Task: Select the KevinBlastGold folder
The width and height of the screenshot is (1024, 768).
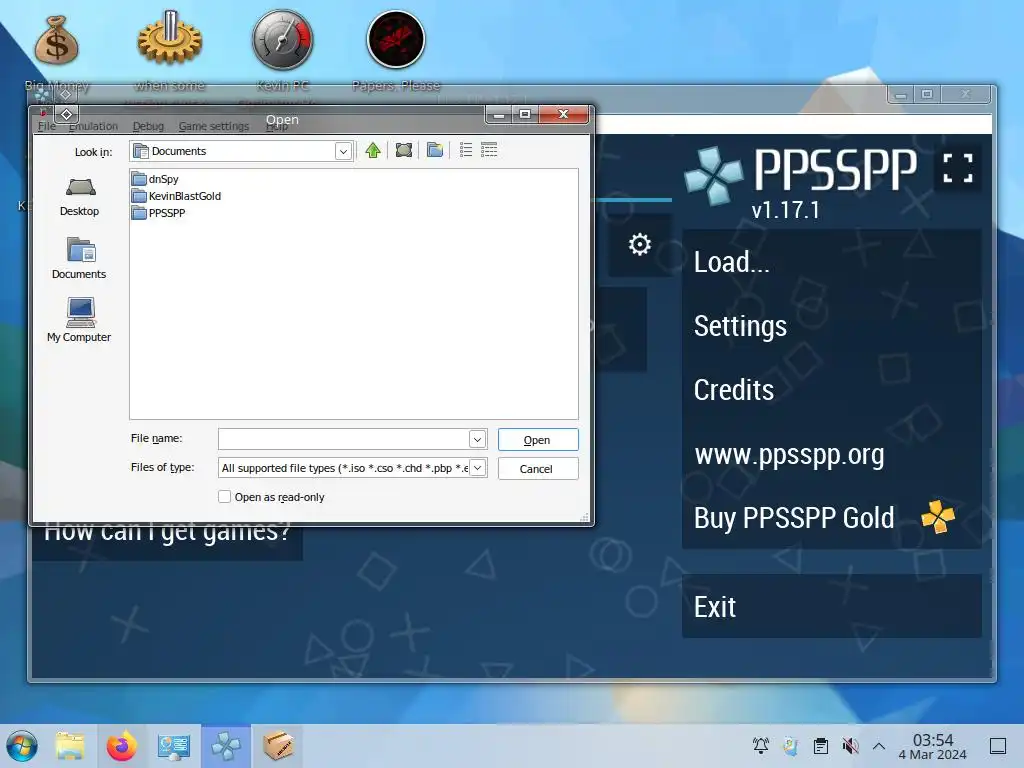Action: (x=176, y=196)
